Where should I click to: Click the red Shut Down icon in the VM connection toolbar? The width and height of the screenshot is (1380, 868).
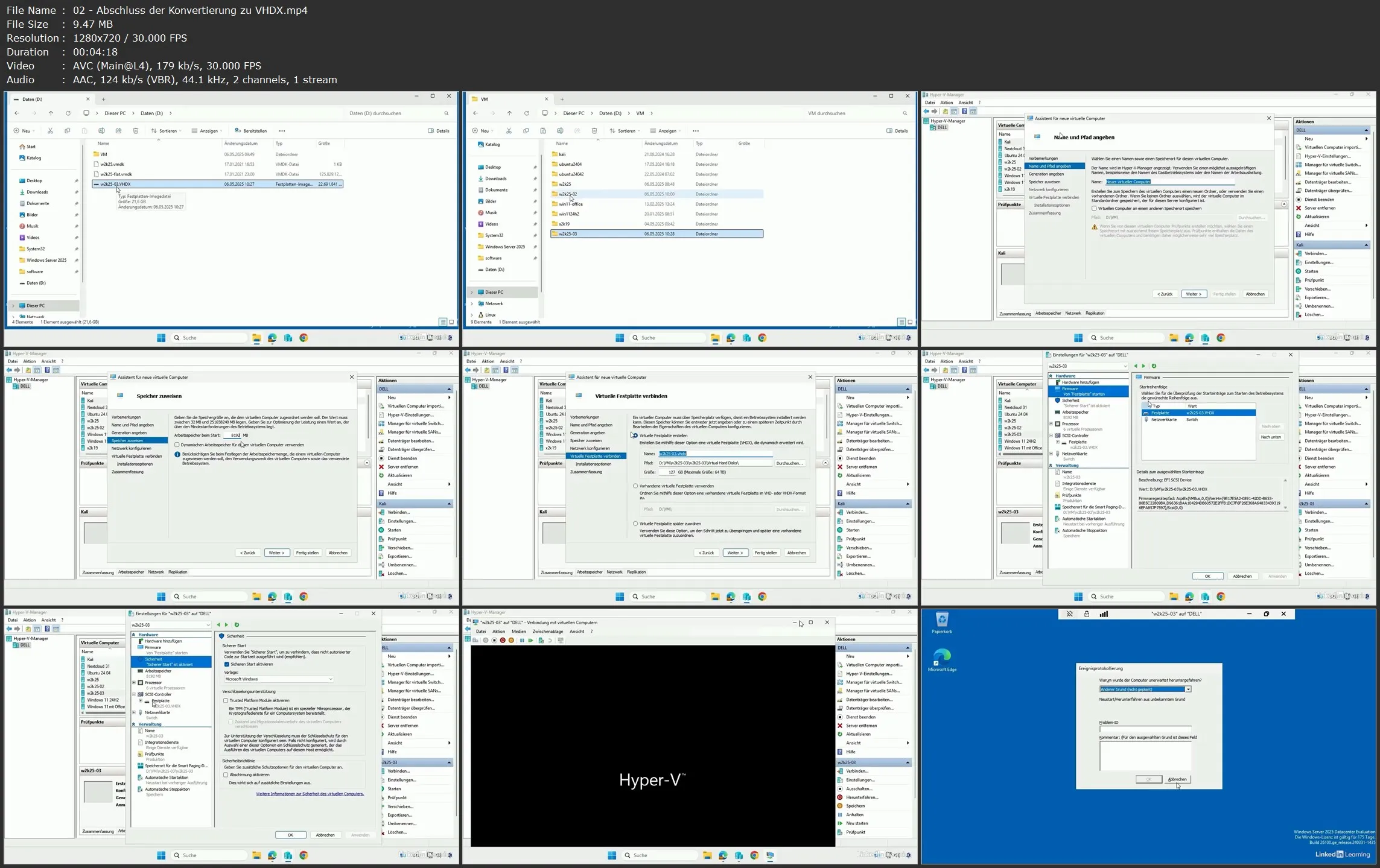pos(503,641)
